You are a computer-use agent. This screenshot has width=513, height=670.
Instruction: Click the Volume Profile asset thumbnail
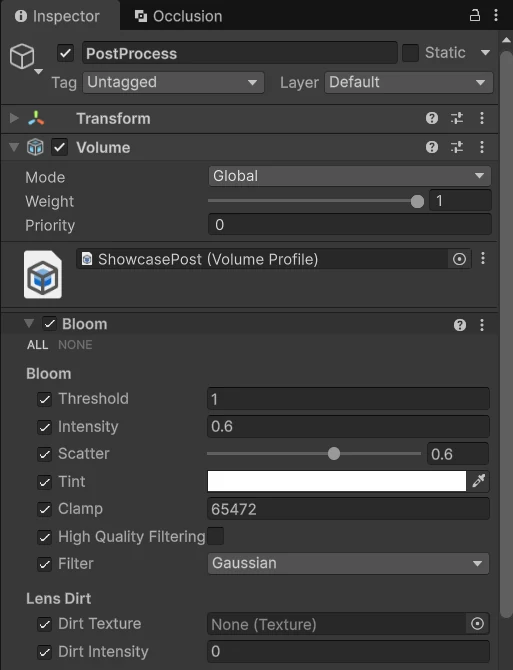43,274
